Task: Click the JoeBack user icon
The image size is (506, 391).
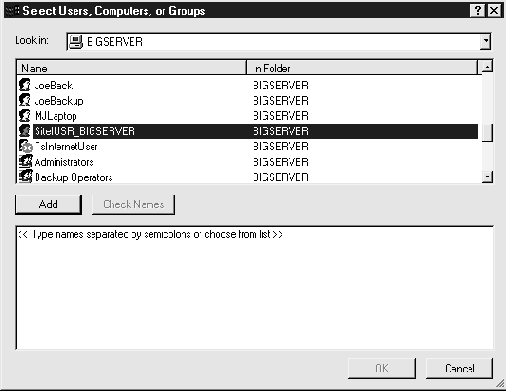Action: 25,85
